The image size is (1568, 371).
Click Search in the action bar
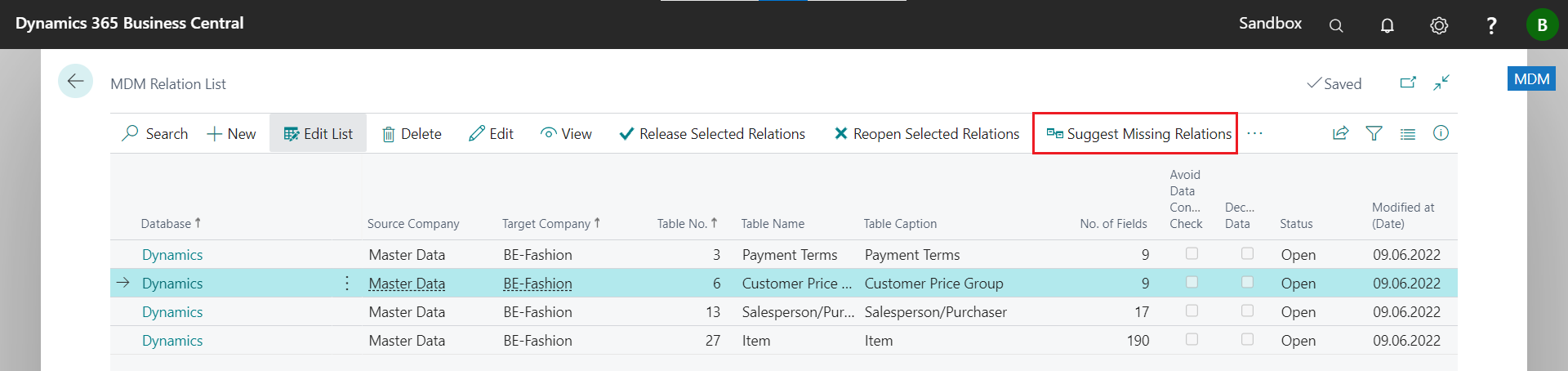coord(155,133)
